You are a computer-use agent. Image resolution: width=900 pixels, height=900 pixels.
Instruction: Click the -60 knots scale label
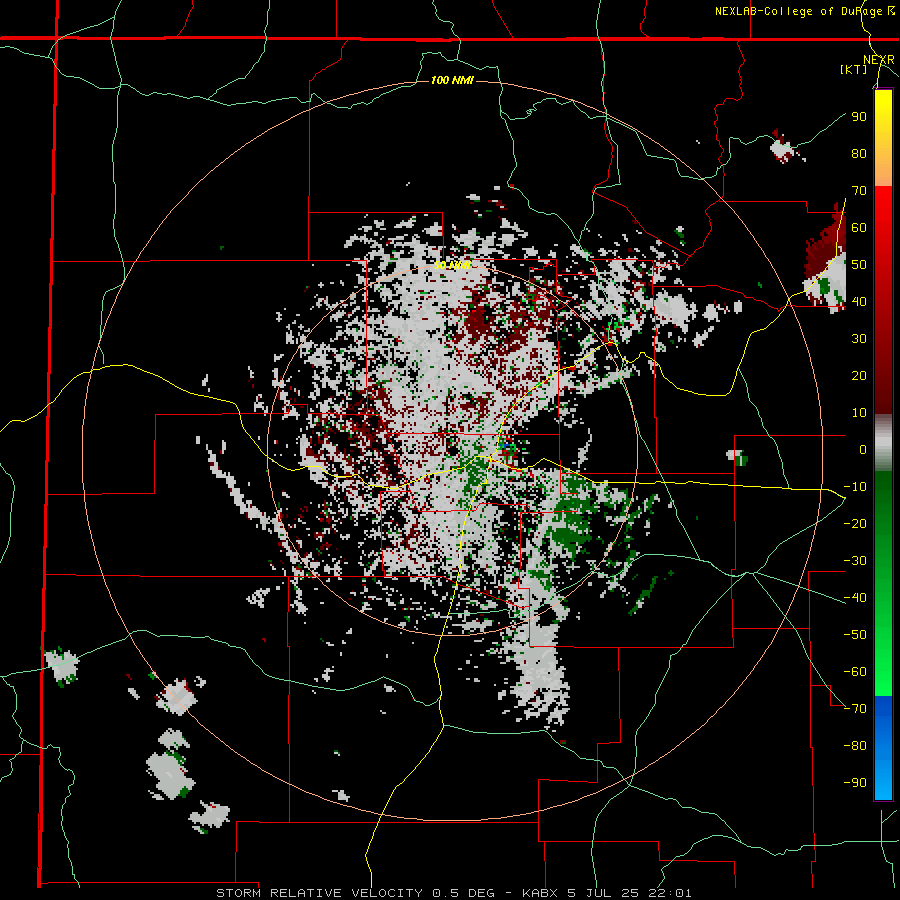[855, 672]
